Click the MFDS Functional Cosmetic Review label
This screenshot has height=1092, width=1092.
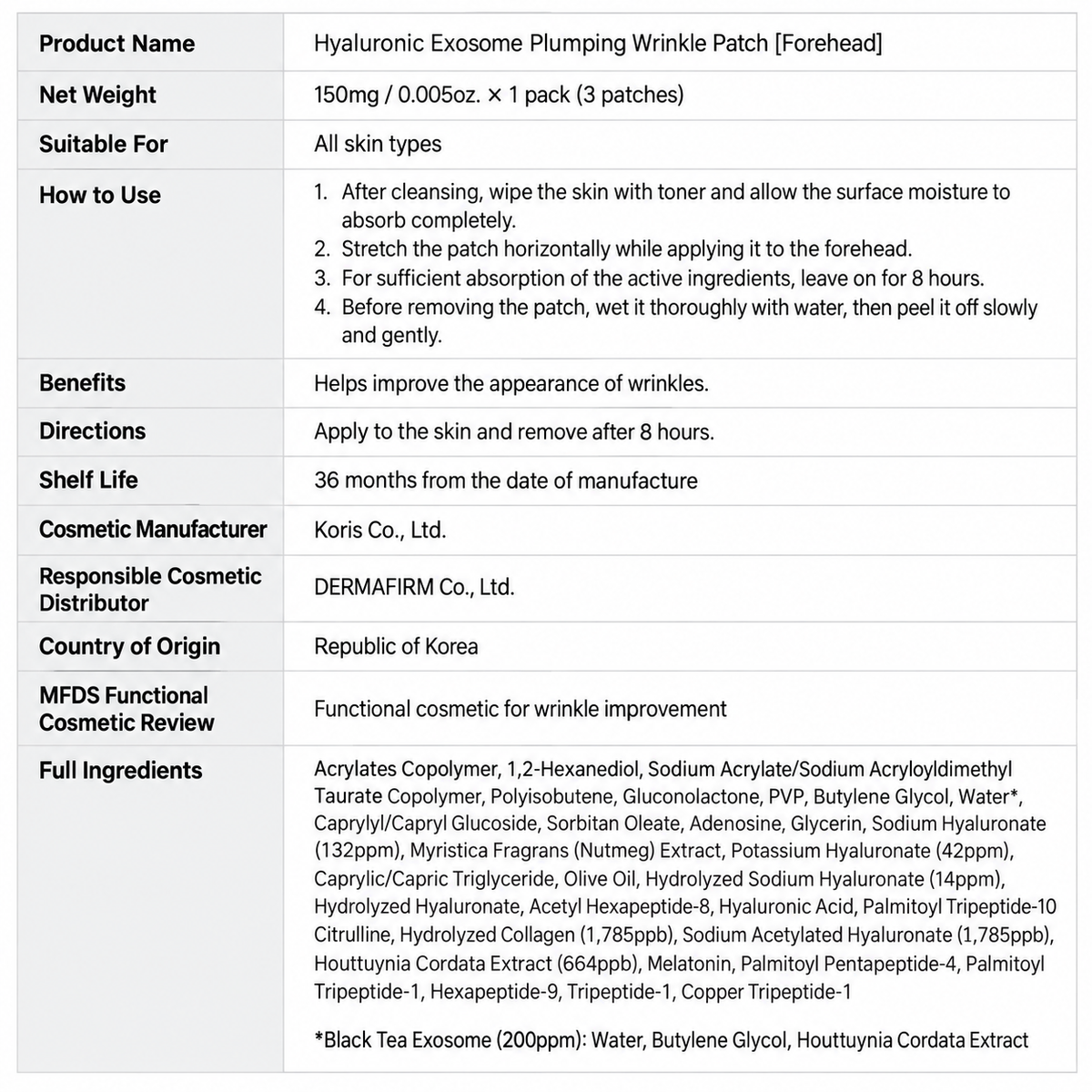[x=126, y=709]
